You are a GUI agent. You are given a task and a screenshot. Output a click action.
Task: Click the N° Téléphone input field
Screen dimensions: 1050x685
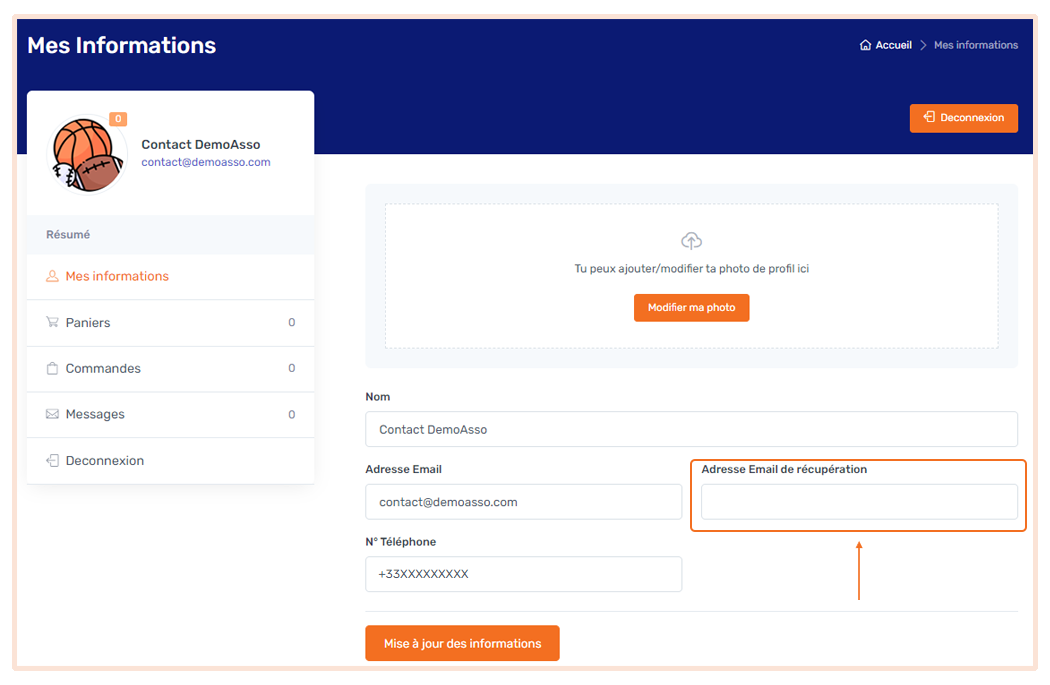point(523,574)
